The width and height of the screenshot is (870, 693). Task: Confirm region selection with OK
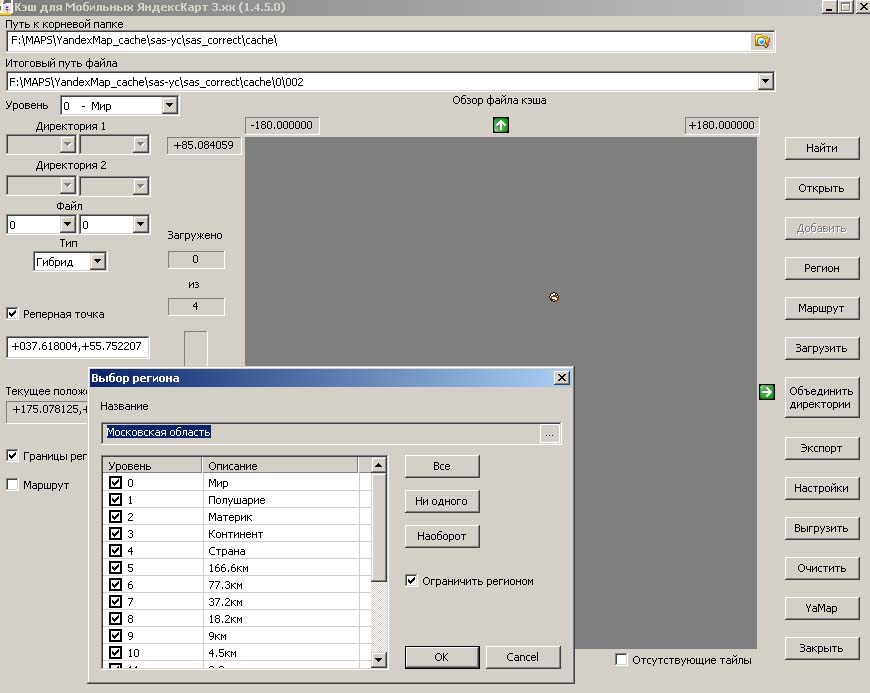(x=441, y=657)
